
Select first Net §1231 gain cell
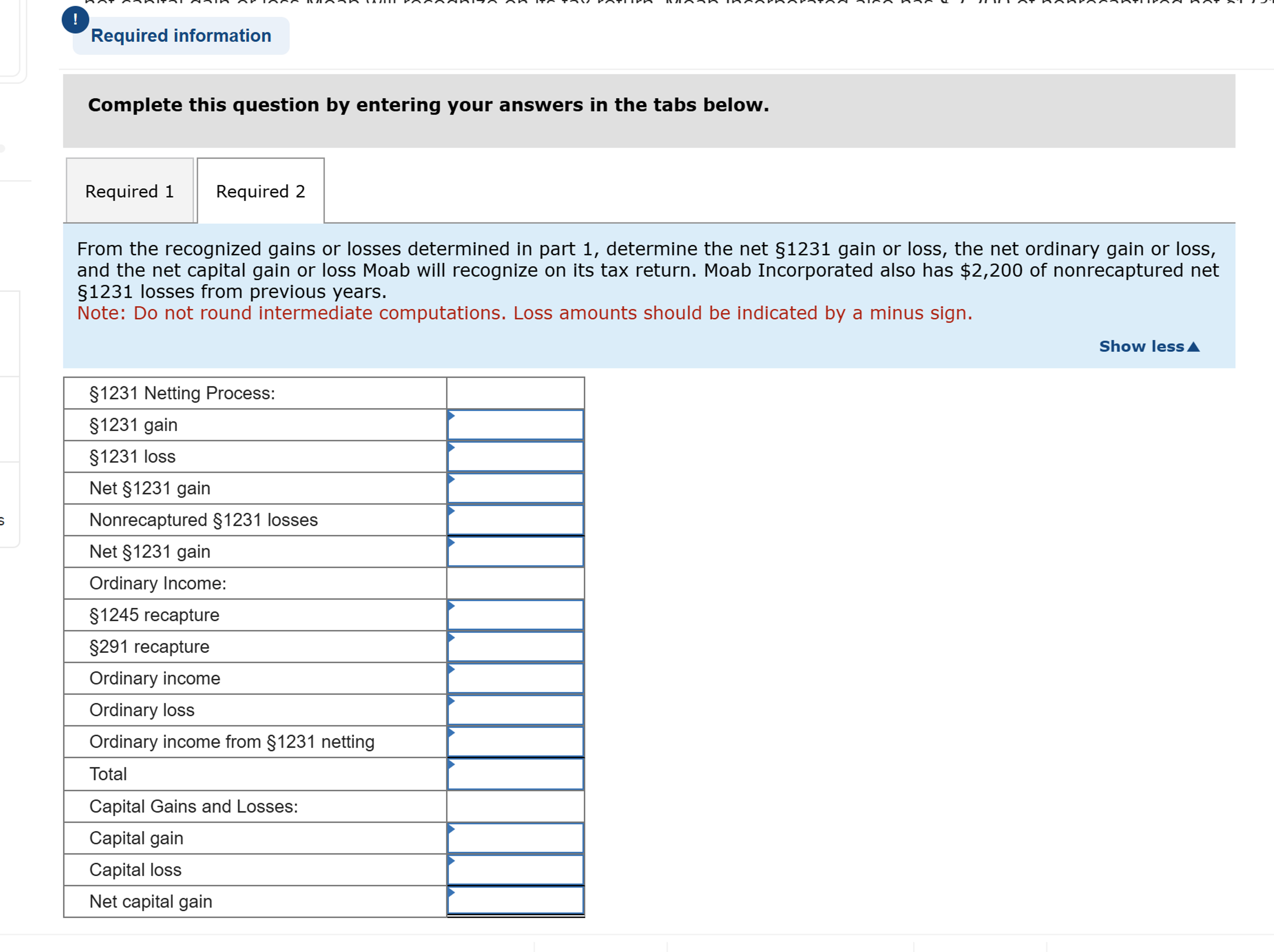point(516,488)
